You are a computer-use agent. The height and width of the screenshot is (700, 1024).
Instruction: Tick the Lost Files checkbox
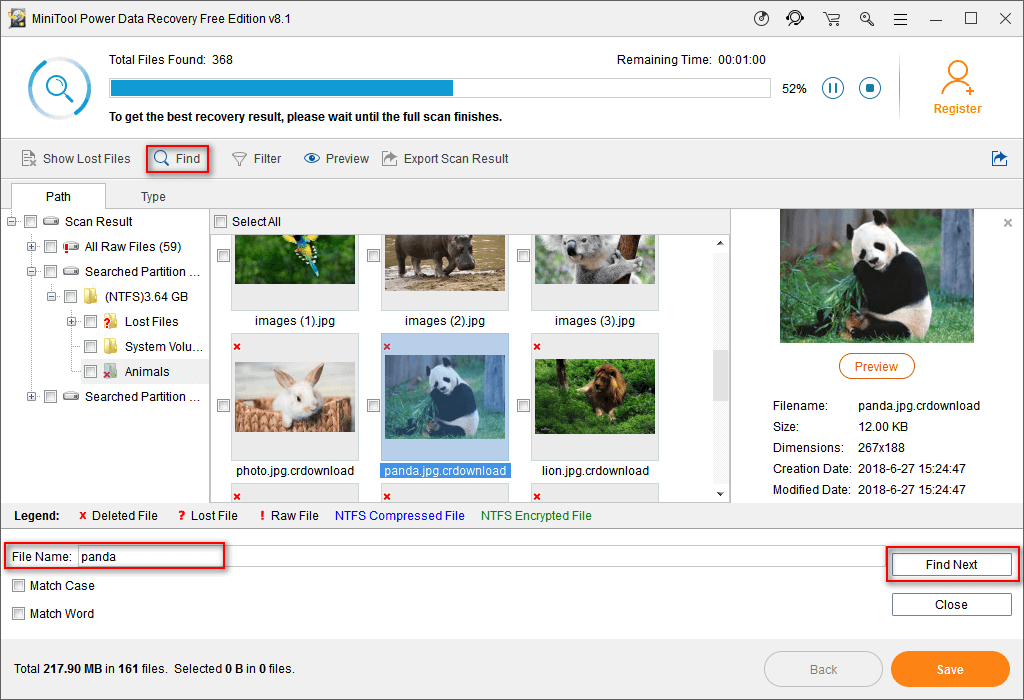pos(91,322)
